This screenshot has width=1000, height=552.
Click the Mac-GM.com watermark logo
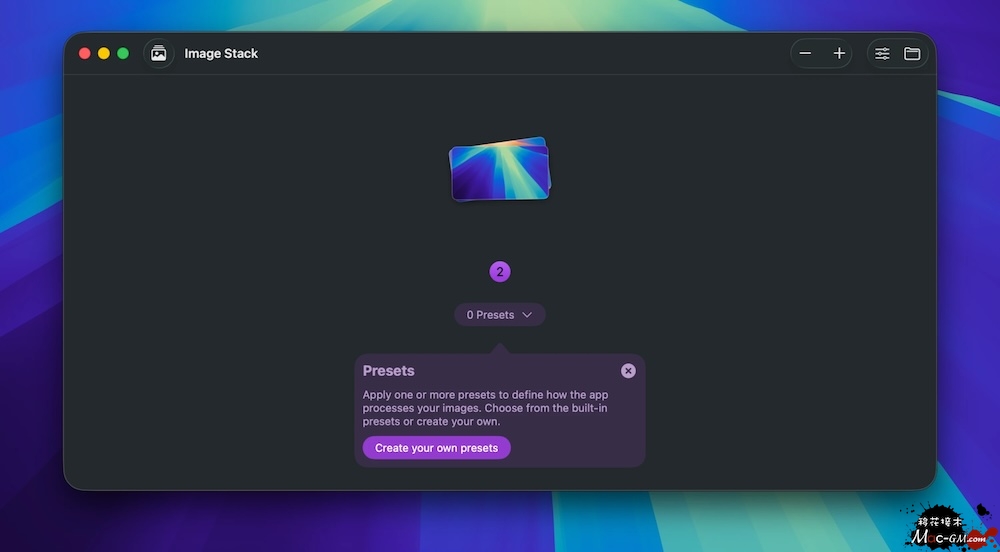tap(950, 531)
